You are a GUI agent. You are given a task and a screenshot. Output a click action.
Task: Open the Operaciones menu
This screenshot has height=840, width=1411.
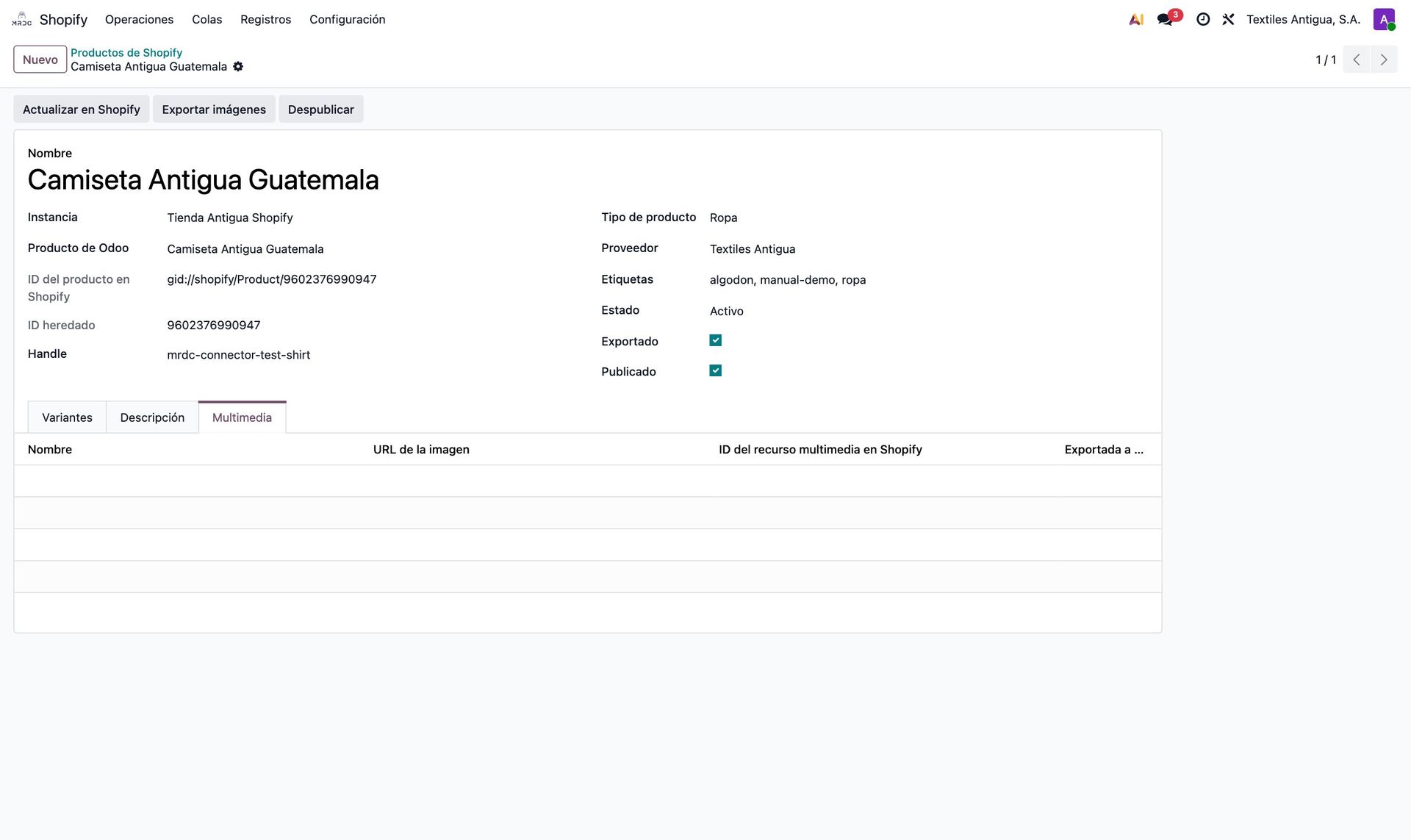[140, 20]
